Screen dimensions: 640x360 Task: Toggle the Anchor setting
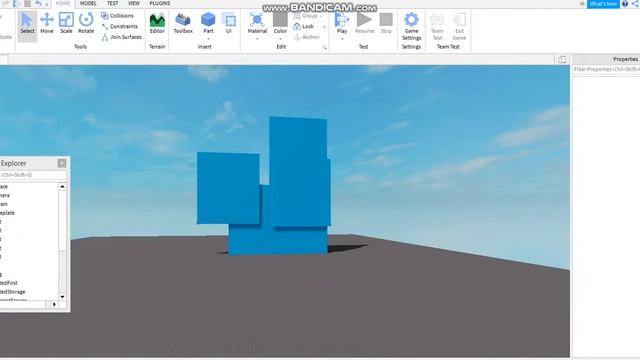(307, 37)
